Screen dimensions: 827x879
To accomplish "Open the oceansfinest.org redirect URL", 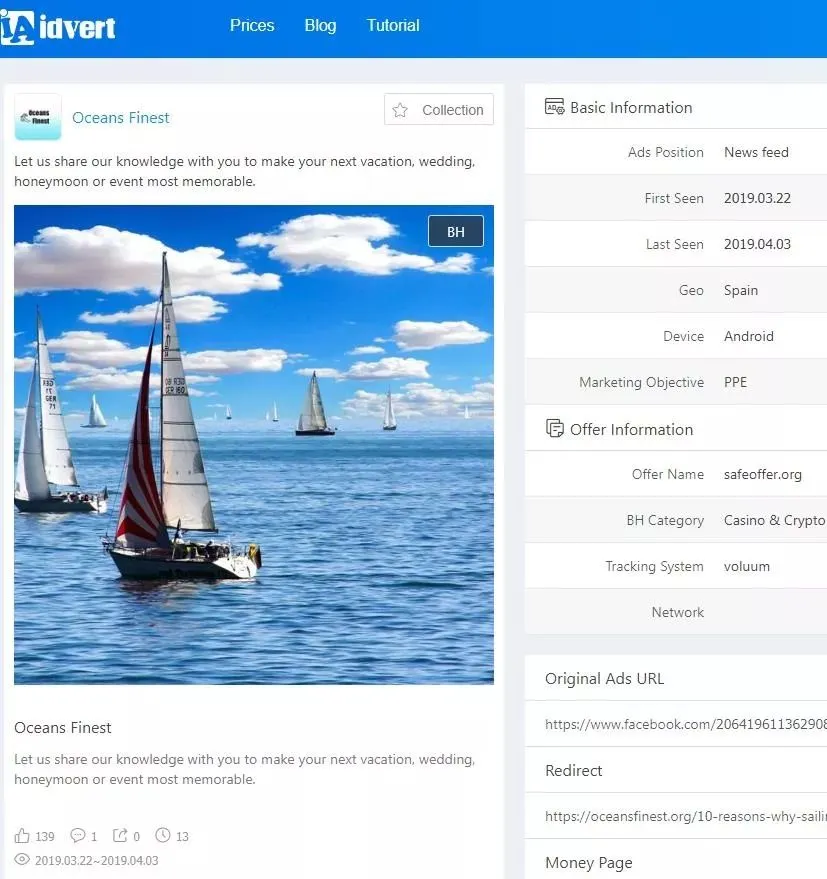I will point(686,816).
